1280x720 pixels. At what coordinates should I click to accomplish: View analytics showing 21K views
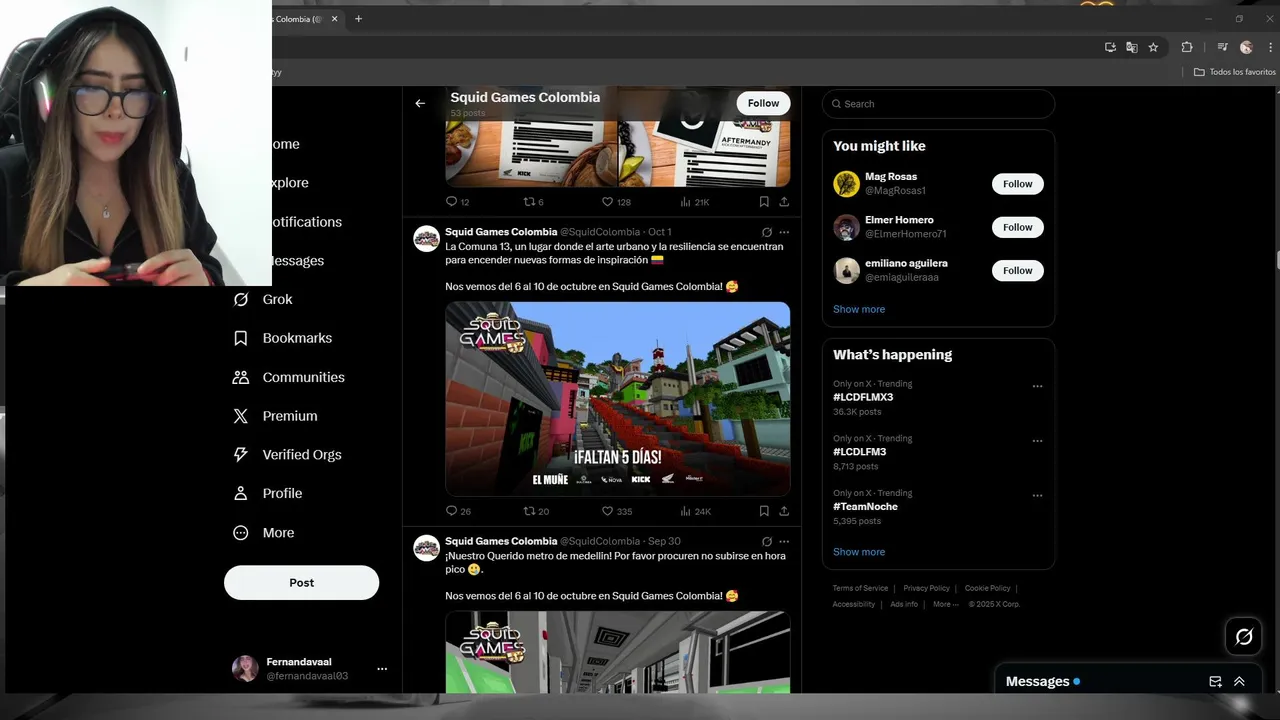tap(695, 202)
